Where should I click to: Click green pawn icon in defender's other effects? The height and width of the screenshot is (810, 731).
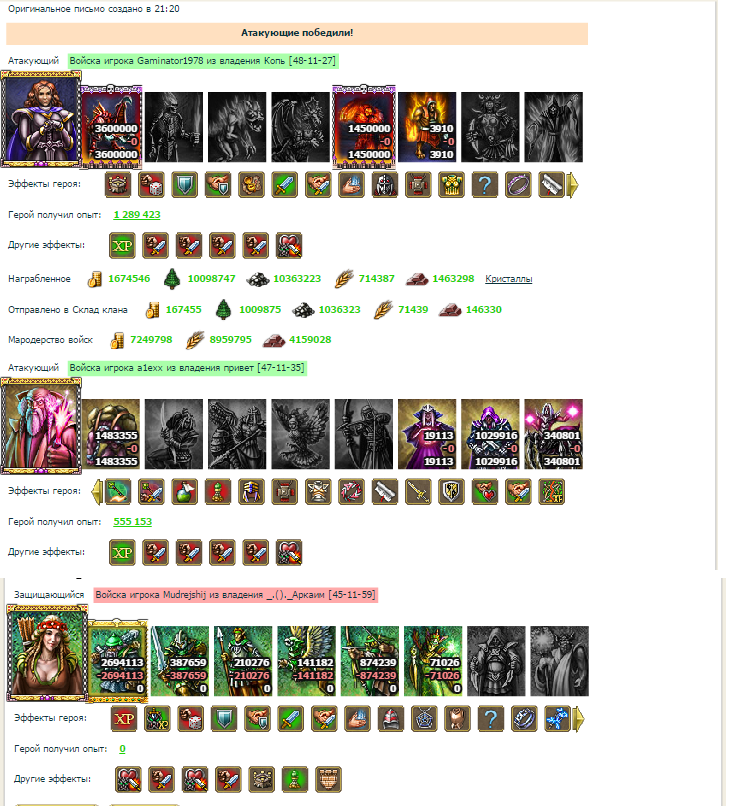click(295, 780)
